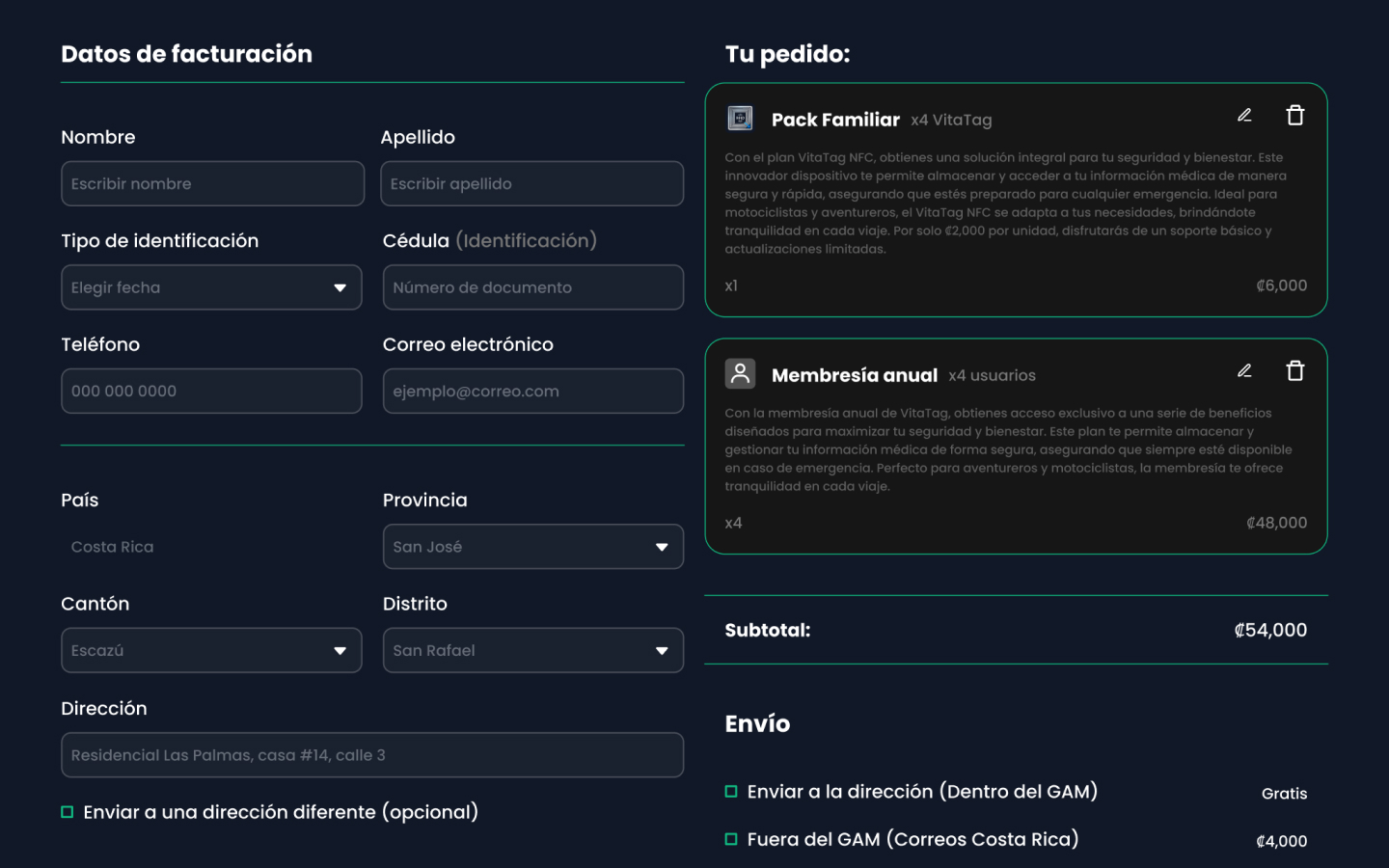Click the País field showing Costa Rica
The width and height of the screenshot is (1389, 868).
pyautogui.click(x=211, y=547)
